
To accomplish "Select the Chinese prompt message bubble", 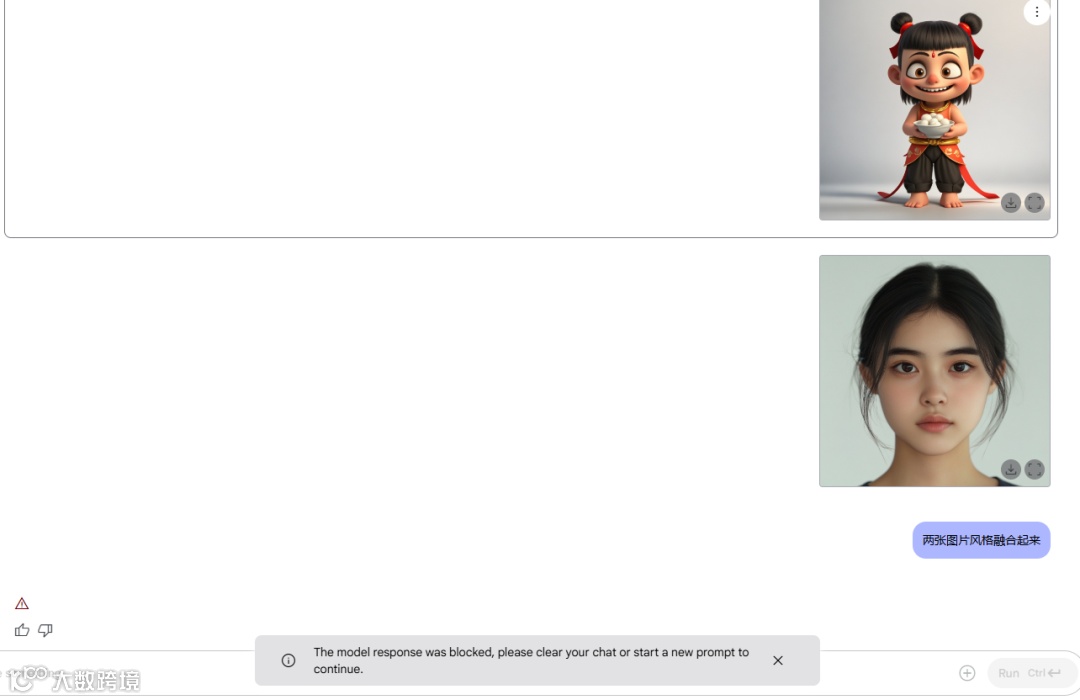I will [982, 540].
